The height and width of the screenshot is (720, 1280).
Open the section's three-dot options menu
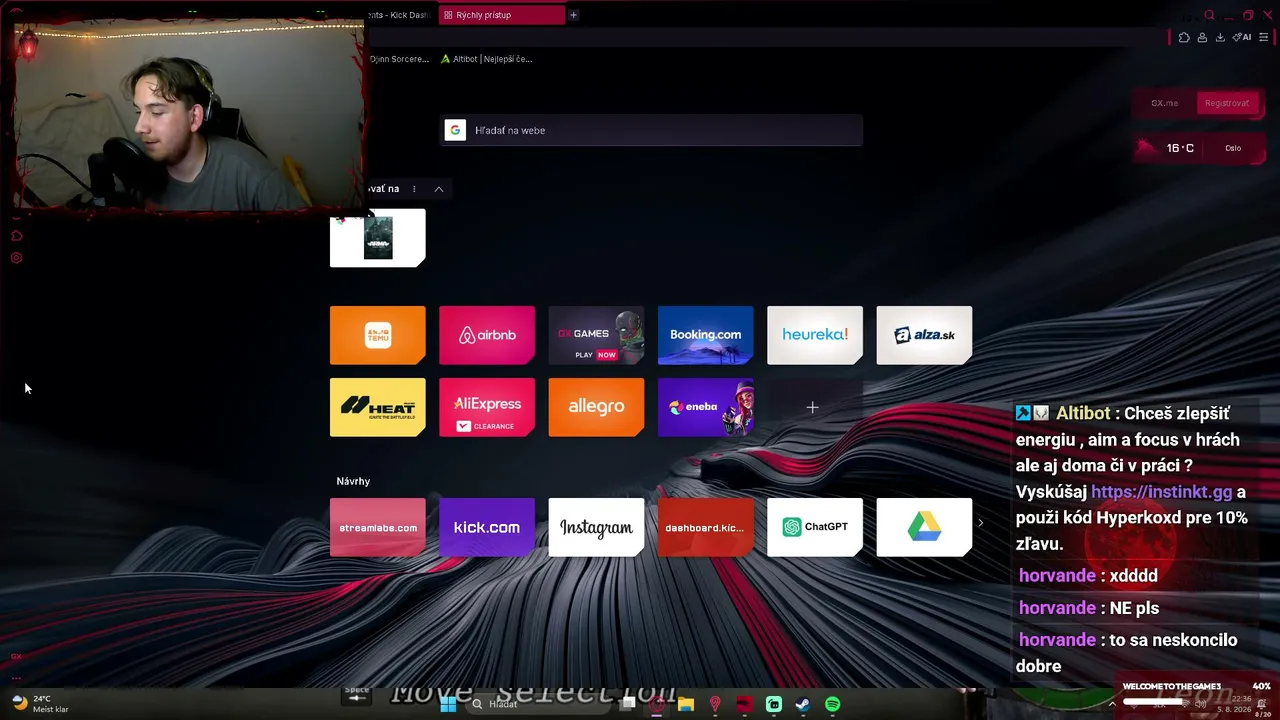point(414,189)
